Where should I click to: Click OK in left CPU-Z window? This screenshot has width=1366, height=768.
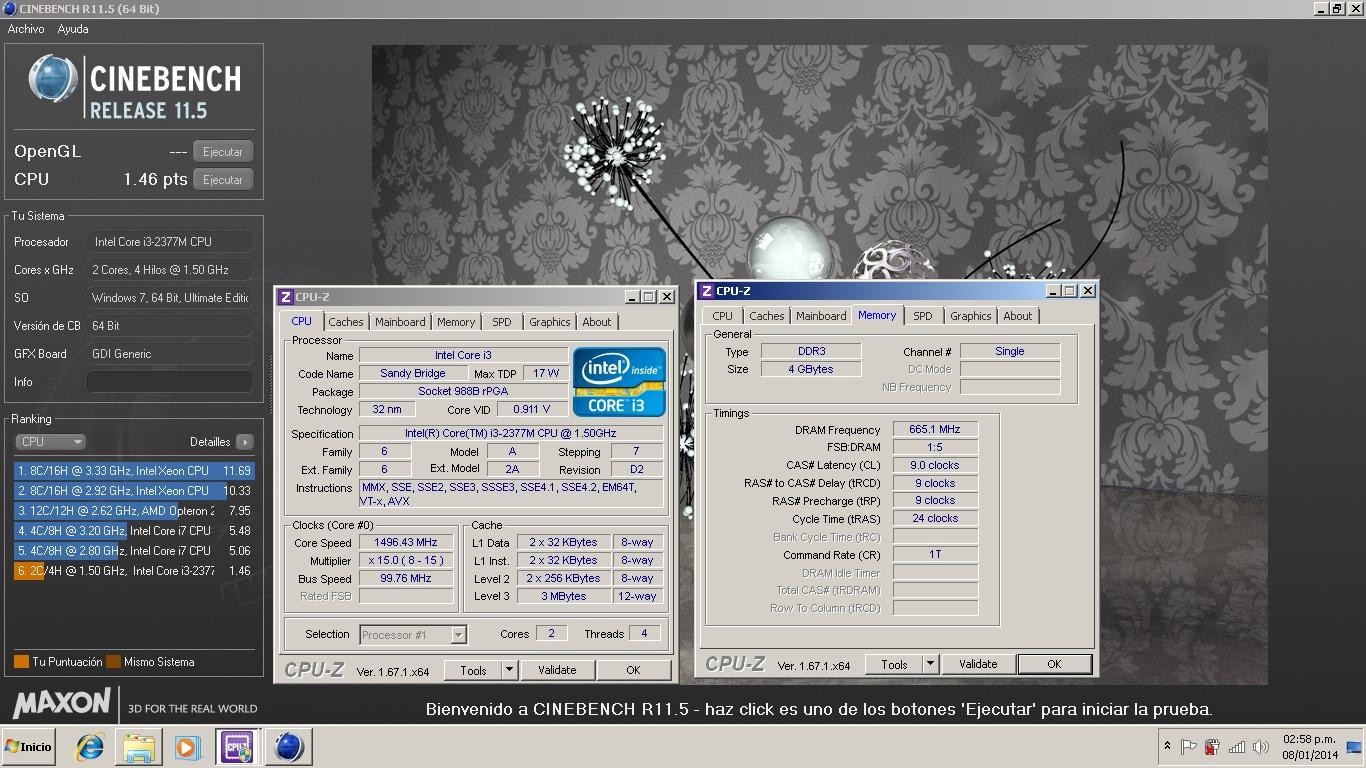pos(633,670)
